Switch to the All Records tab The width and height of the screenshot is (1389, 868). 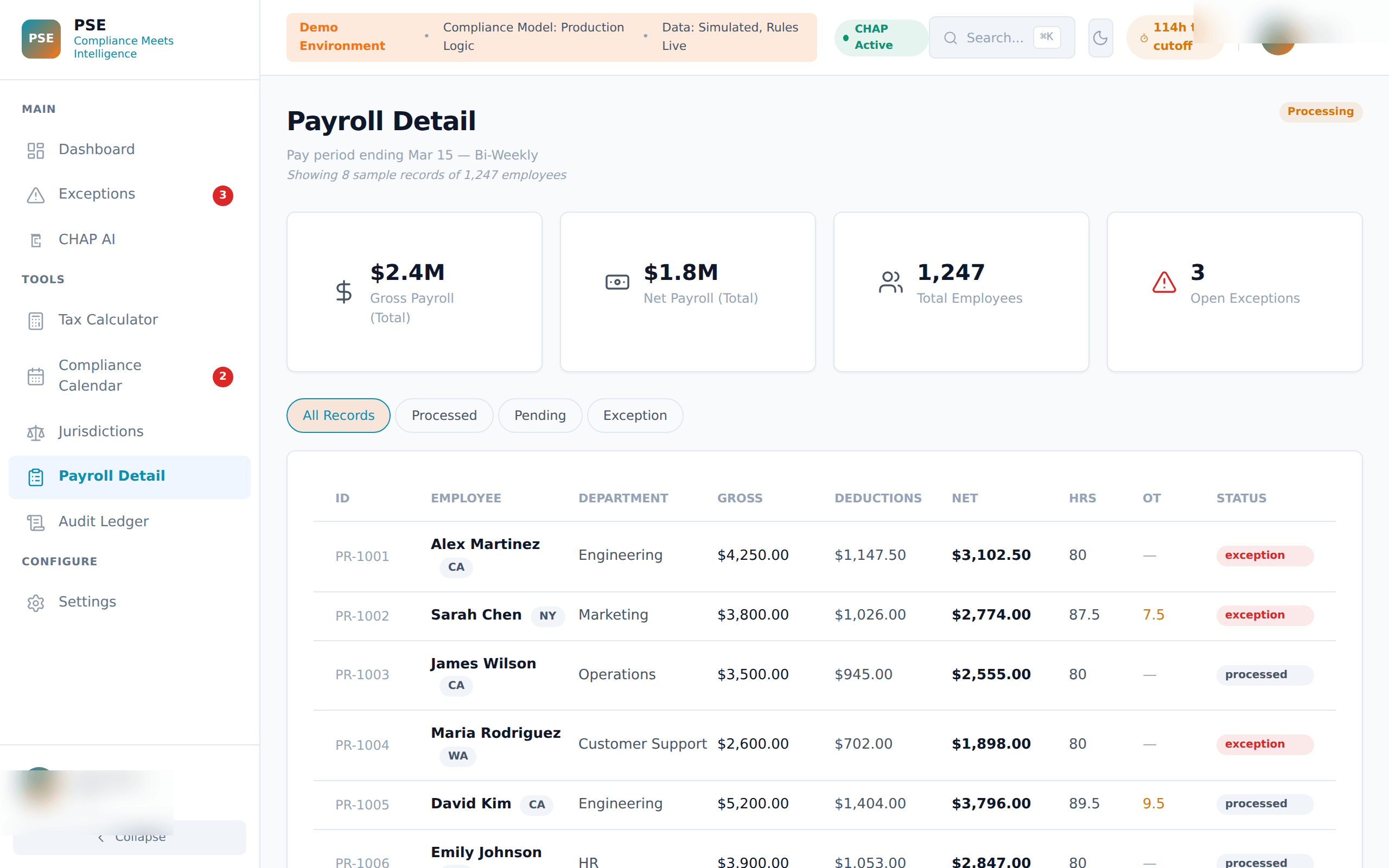point(338,415)
